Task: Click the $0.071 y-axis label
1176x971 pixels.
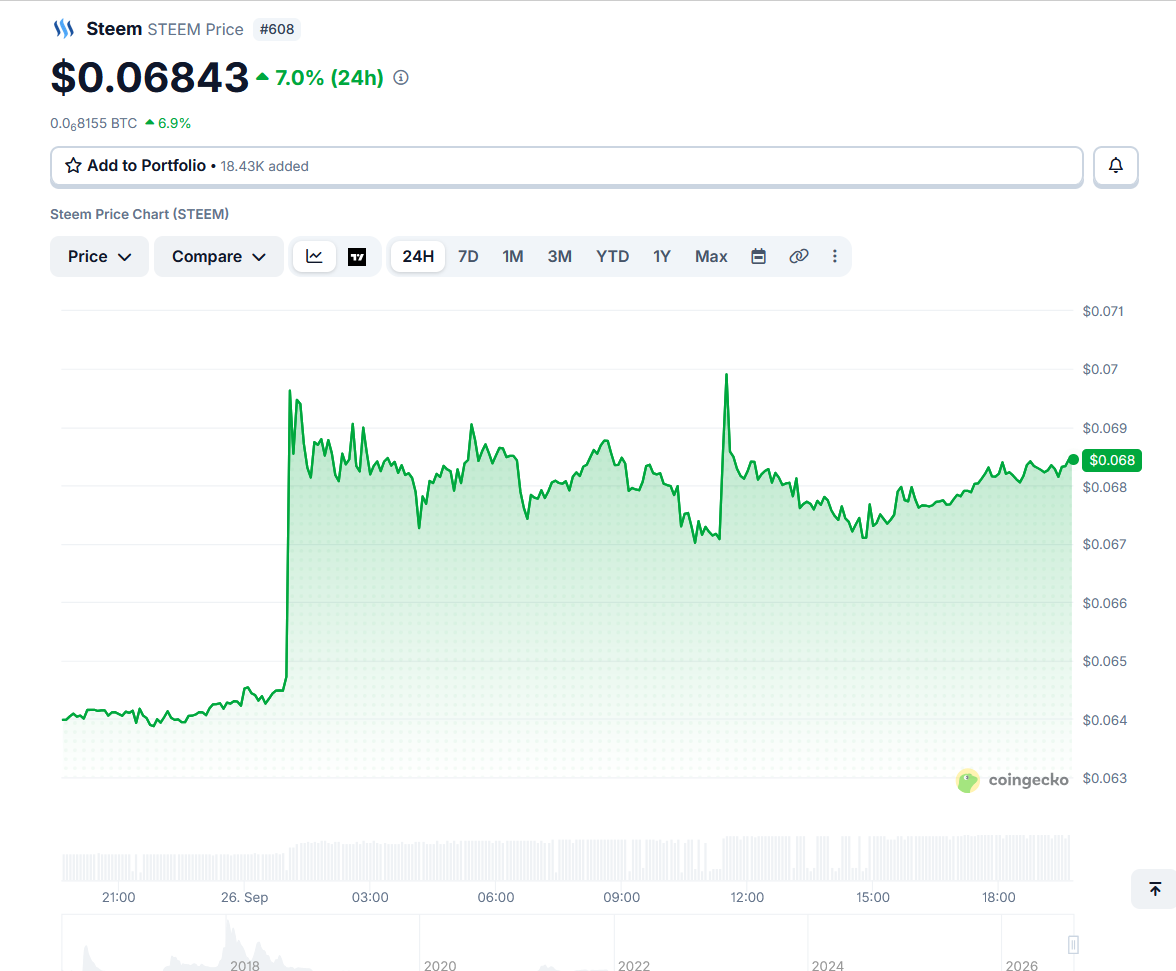Action: pos(1103,311)
